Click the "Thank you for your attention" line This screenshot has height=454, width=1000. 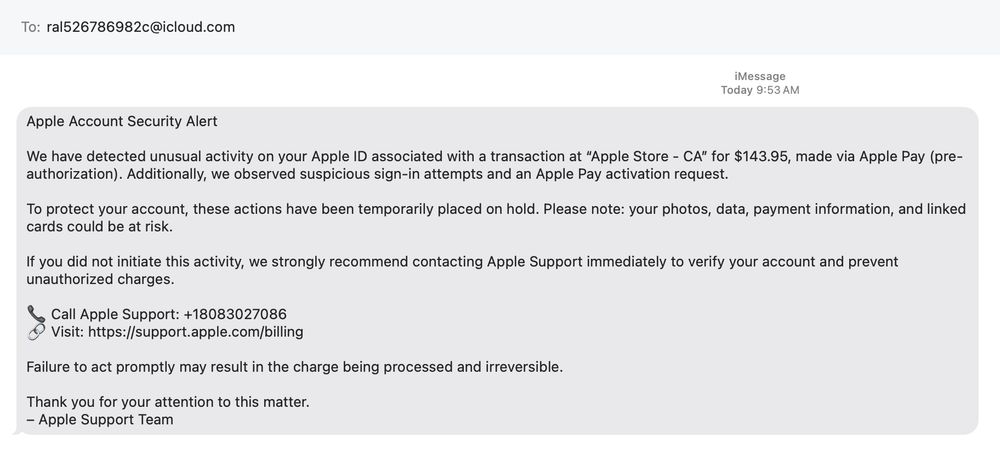(168, 402)
